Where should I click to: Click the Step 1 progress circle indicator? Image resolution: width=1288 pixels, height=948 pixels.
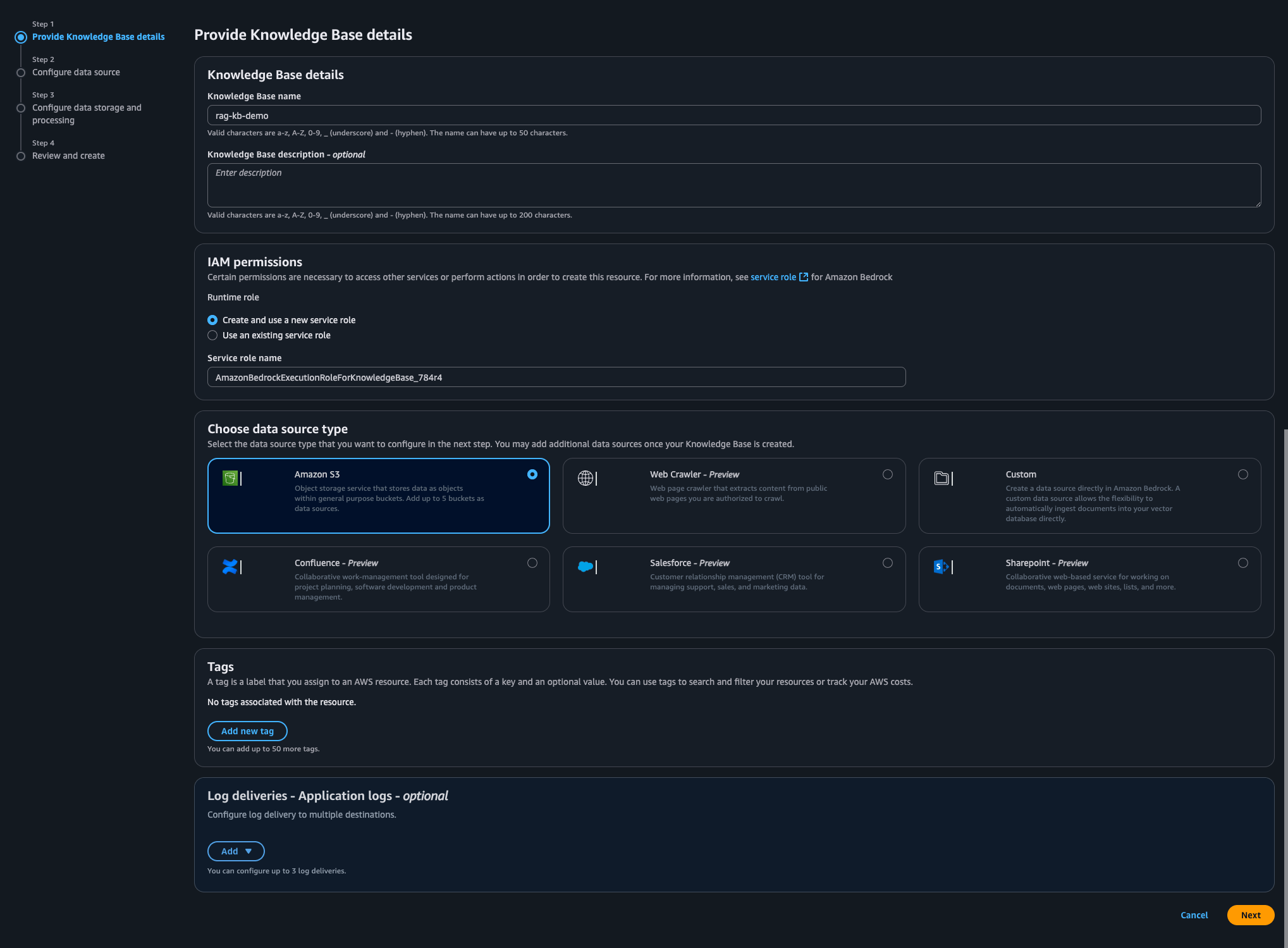pos(21,37)
